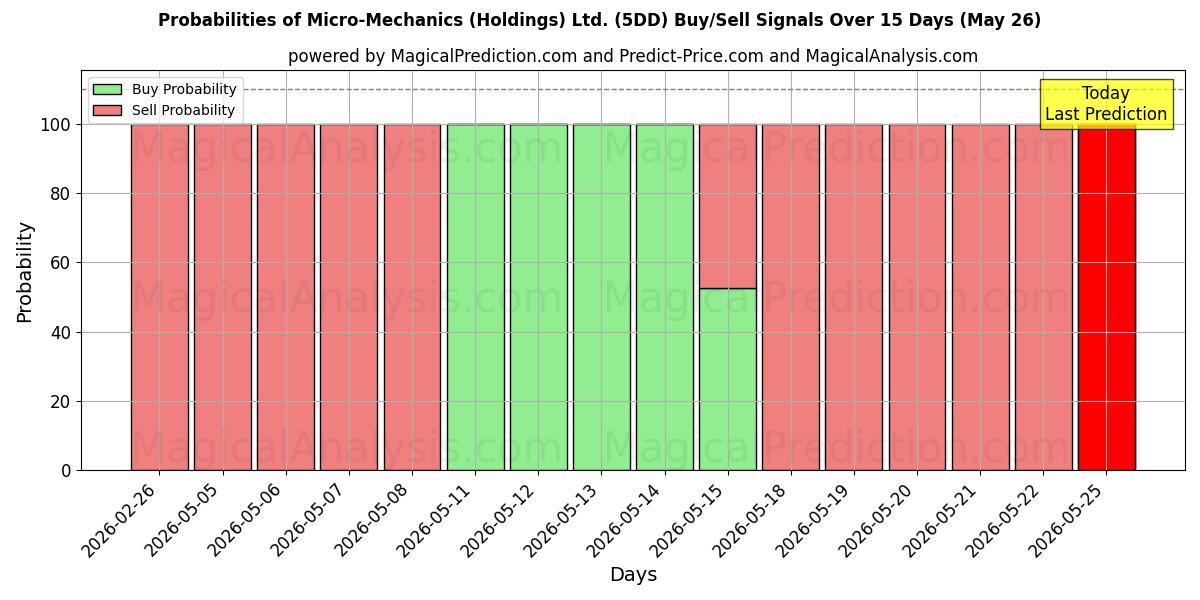Click the red sell portion of the 2026-05-15 bar

pos(727,206)
